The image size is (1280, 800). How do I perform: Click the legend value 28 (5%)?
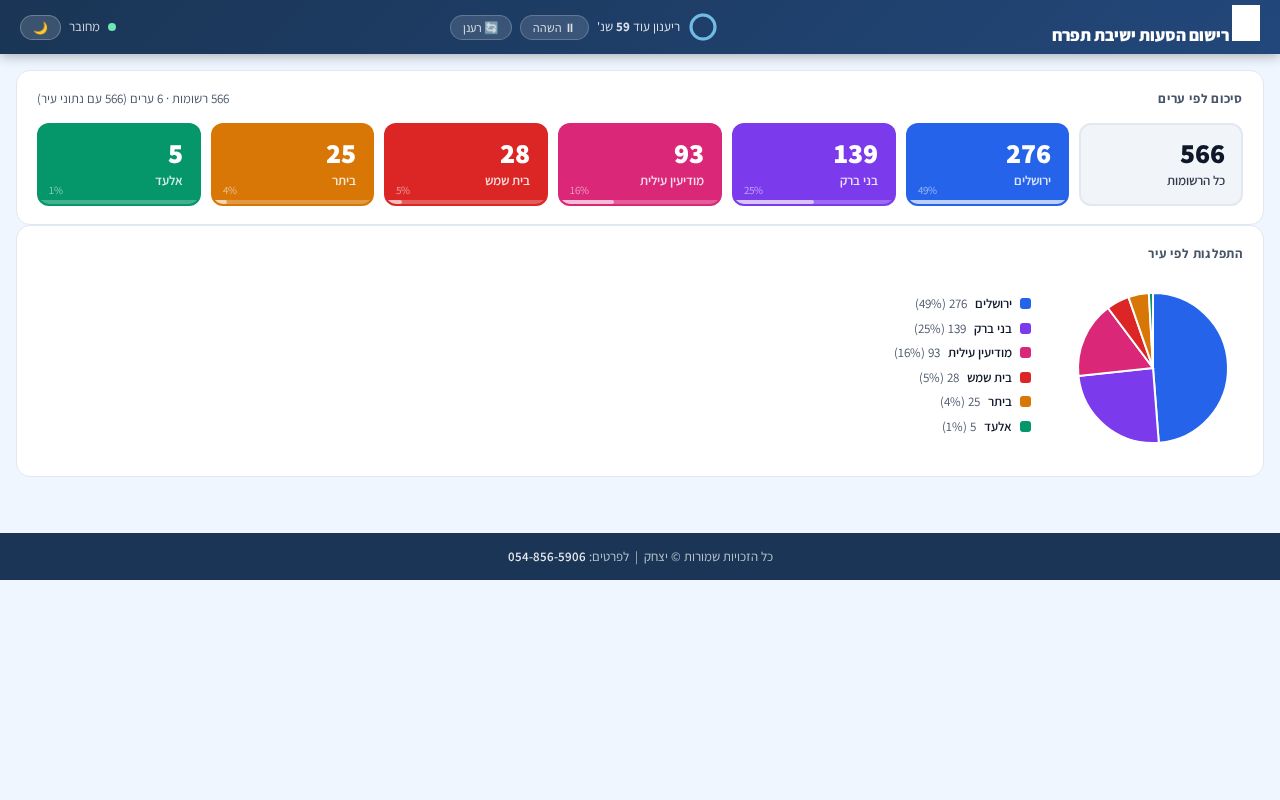click(x=939, y=378)
